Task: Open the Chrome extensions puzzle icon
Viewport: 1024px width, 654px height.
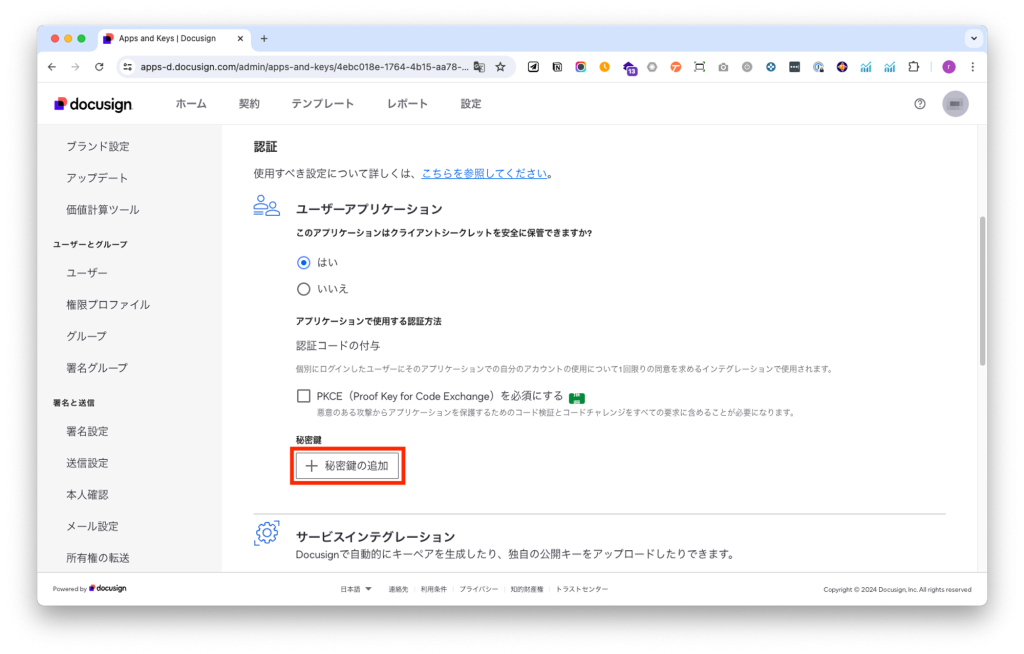Action: 913,67
